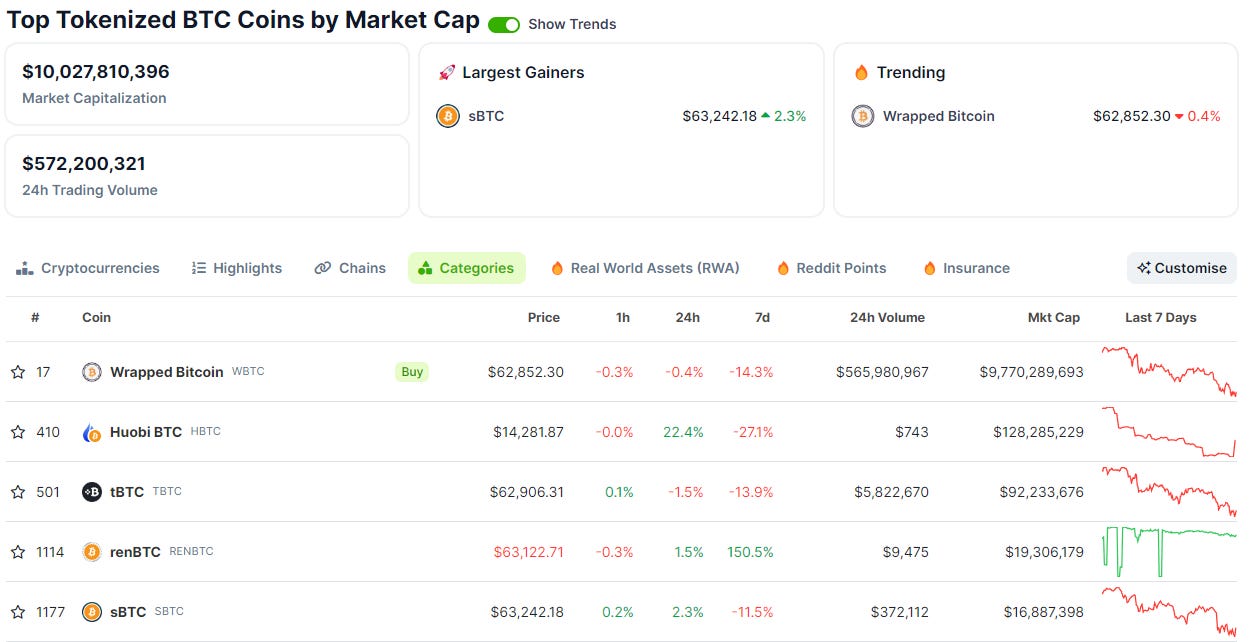Click the sBTC coin icon in Largest Gainers

click(x=448, y=116)
